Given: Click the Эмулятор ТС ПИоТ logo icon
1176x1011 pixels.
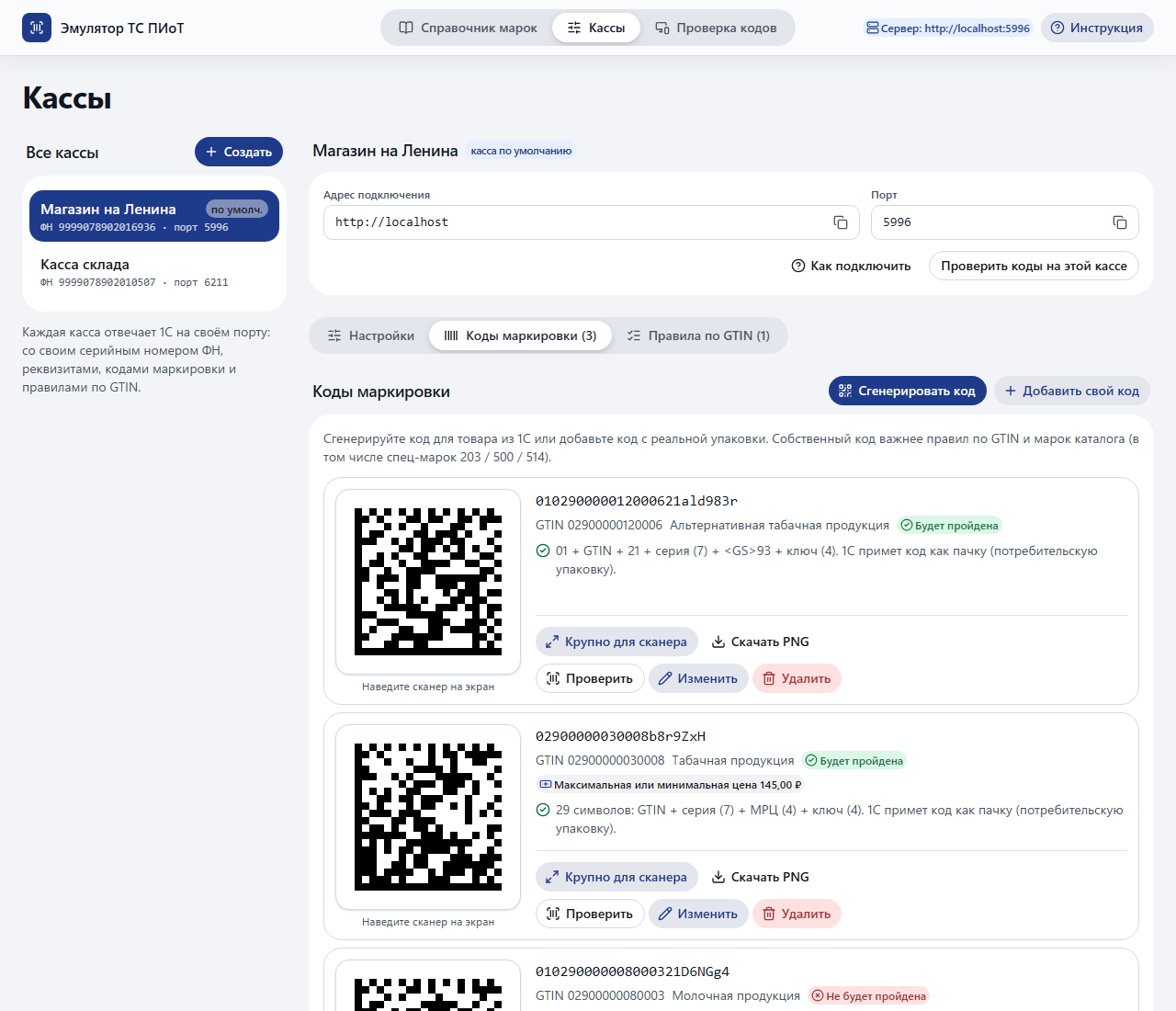Looking at the screenshot, I should click(x=37, y=28).
